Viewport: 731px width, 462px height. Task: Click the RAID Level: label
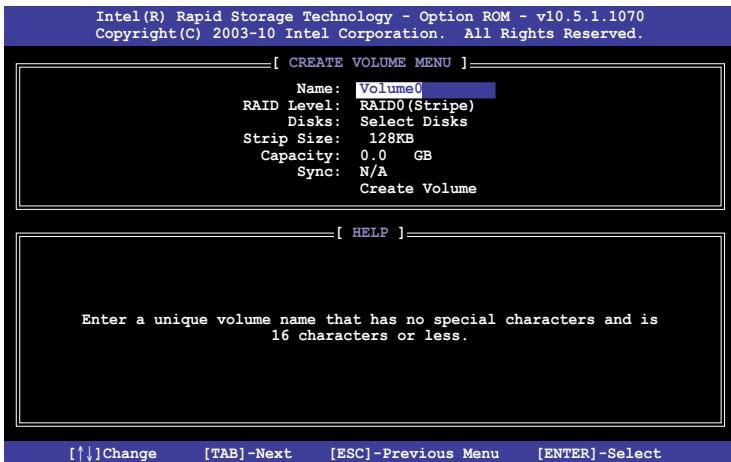pos(291,106)
